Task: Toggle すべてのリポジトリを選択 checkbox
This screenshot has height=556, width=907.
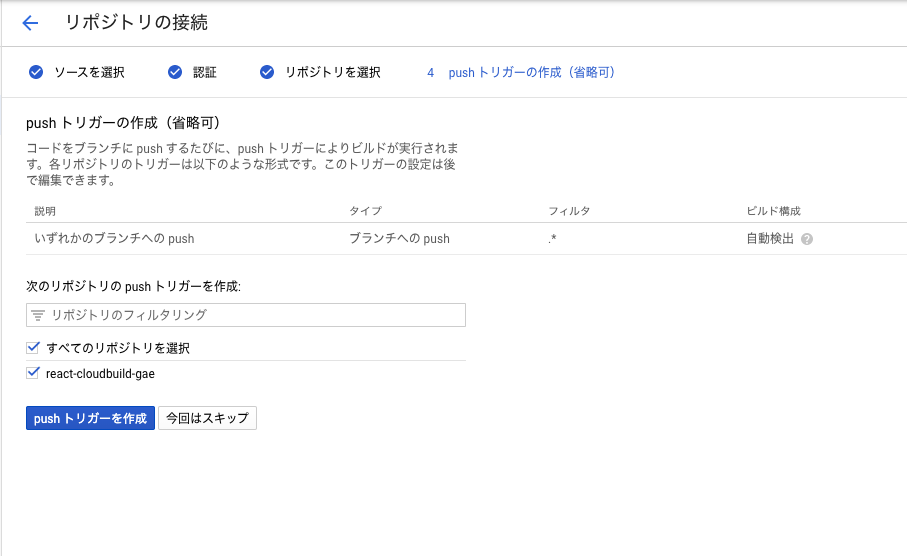Action: point(33,348)
